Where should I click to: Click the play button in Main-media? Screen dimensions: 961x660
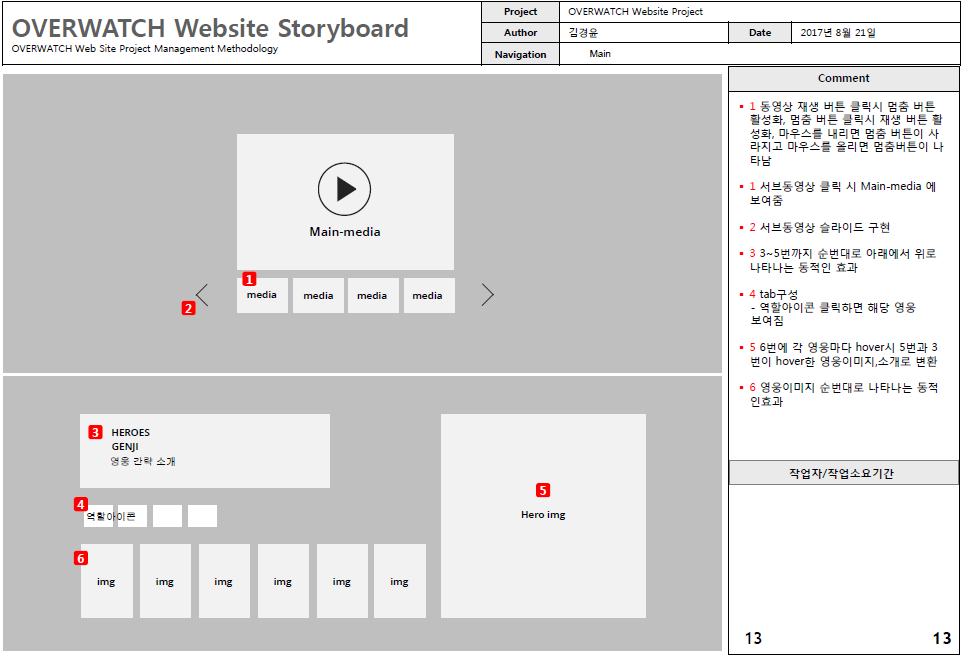pyautogui.click(x=344, y=189)
